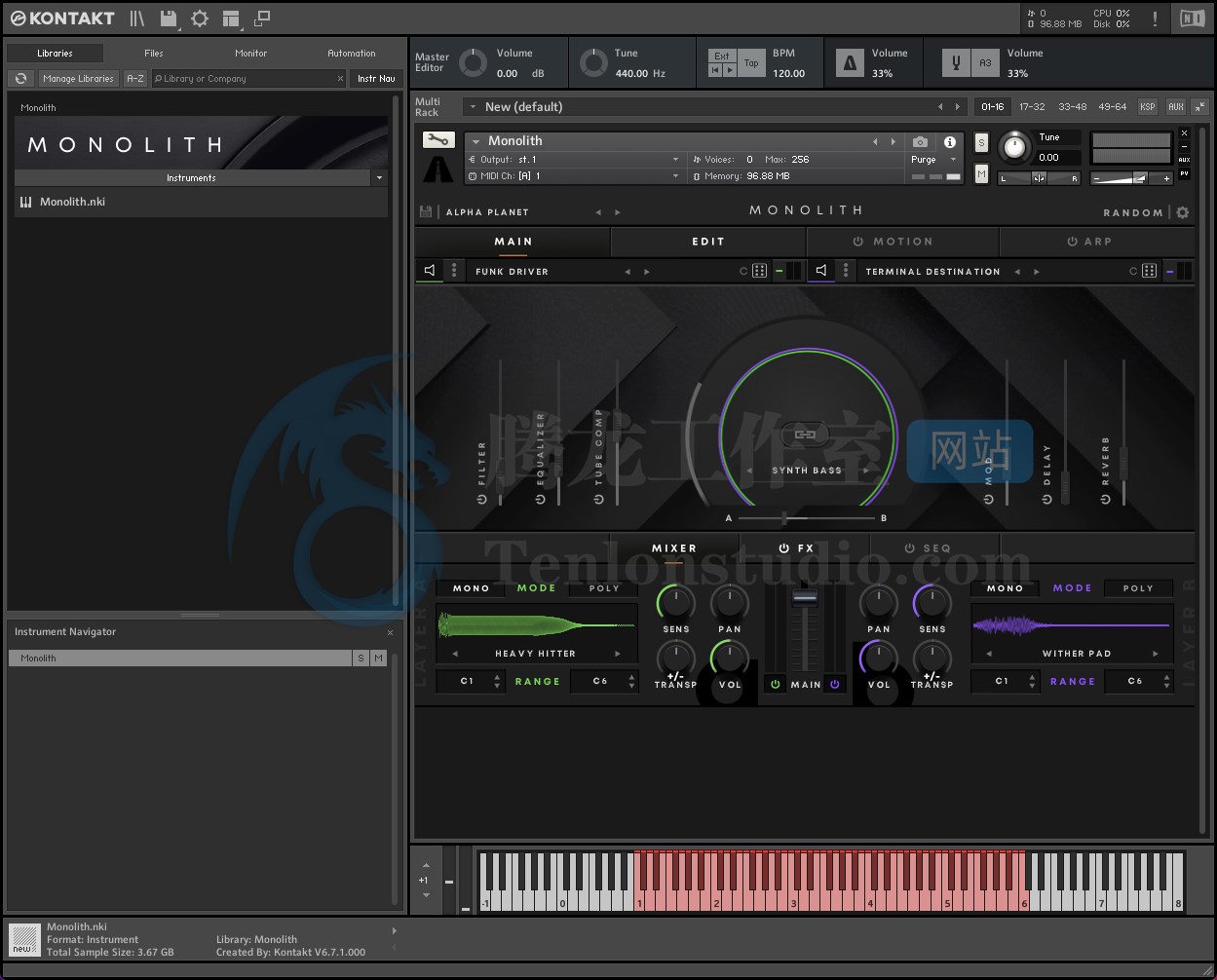Mute the Monolith instrument with M button
This screenshot has height=980, width=1217.
981,174
